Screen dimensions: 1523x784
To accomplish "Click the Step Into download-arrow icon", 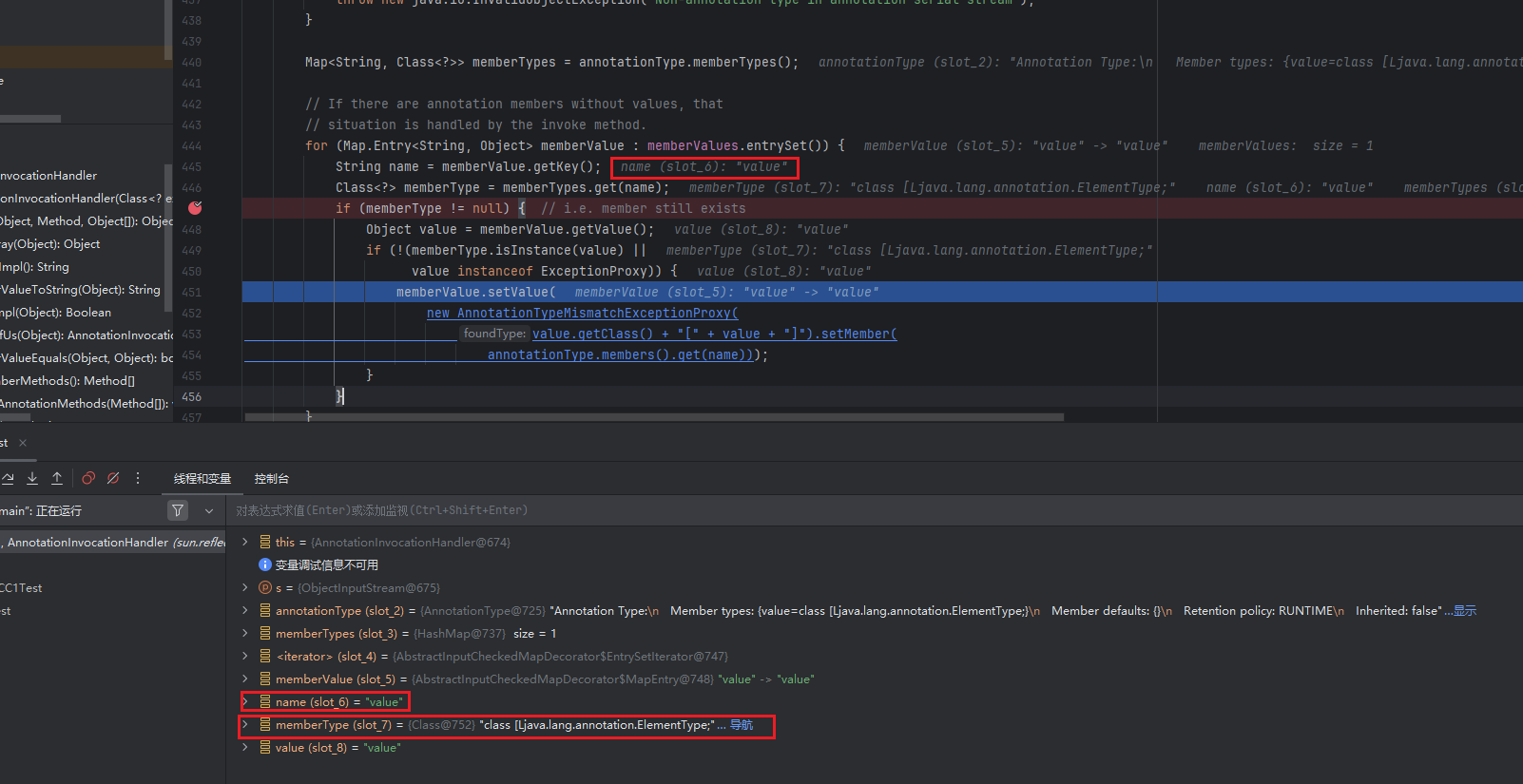I will pyautogui.click(x=32, y=478).
